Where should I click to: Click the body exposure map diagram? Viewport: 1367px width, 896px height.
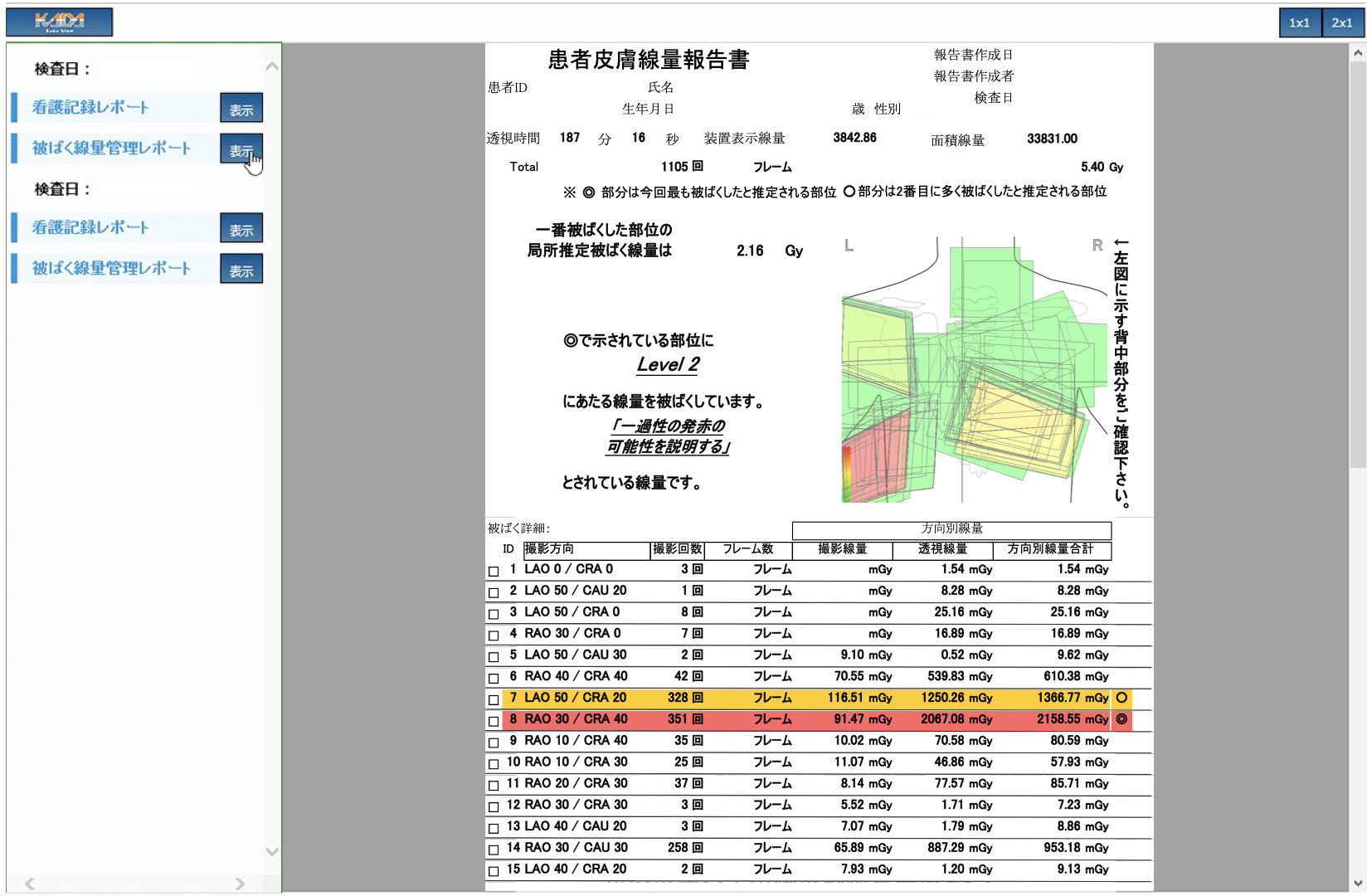click(x=975, y=370)
